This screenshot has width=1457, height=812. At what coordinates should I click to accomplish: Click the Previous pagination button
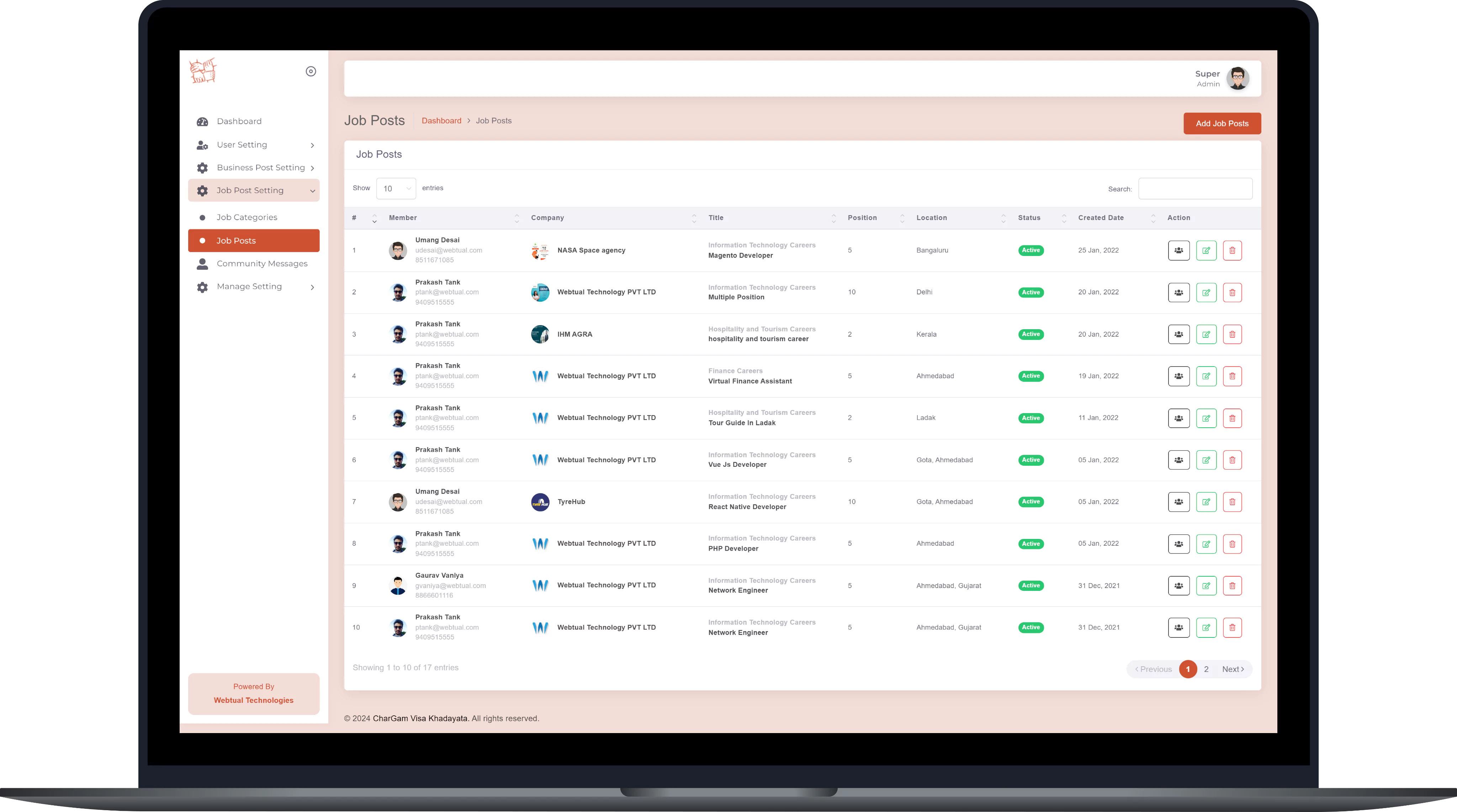tap(1153, 669)
